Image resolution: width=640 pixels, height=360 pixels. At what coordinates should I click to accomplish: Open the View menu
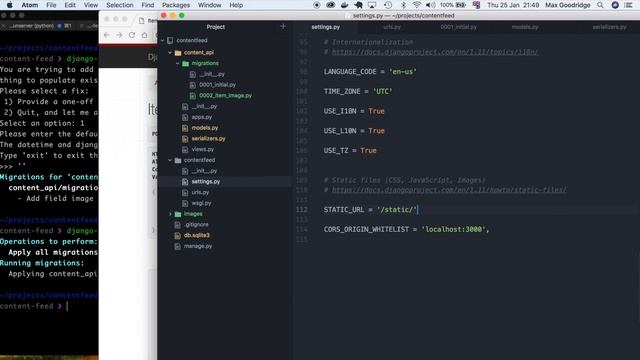point(91,5)
